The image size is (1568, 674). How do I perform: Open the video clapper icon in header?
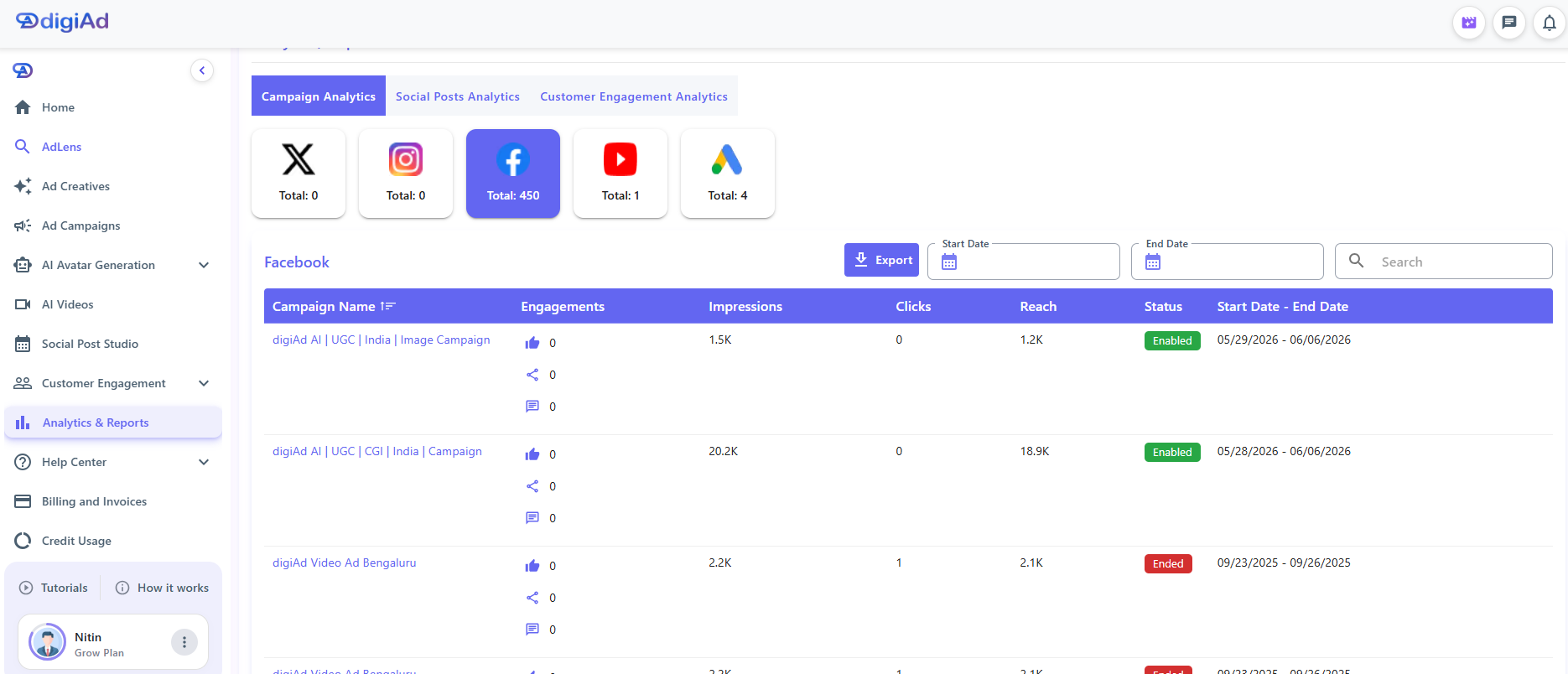point(1469,23)
